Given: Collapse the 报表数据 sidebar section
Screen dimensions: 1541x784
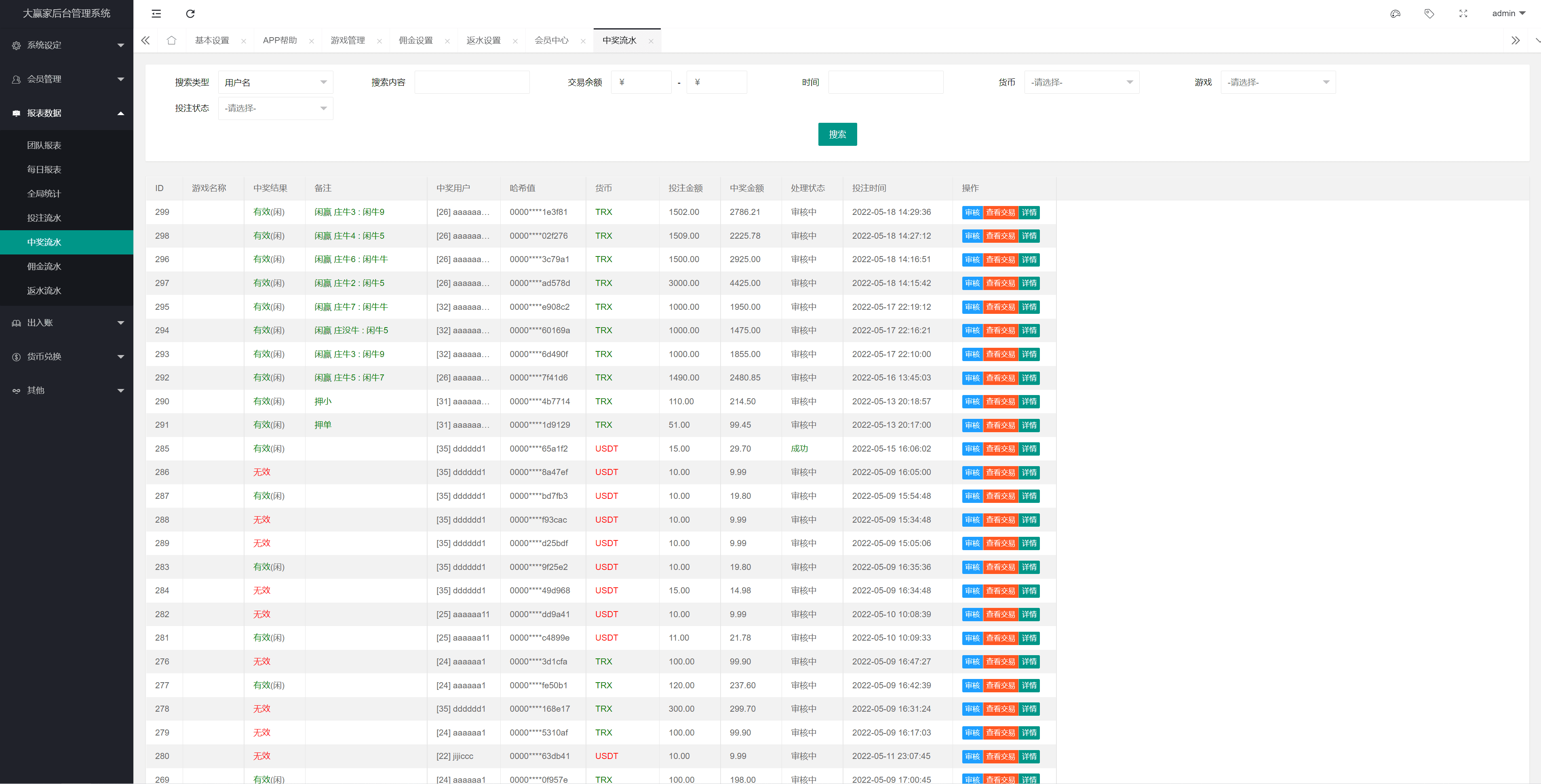Looking at the screenshot, I should coord(66,113).
